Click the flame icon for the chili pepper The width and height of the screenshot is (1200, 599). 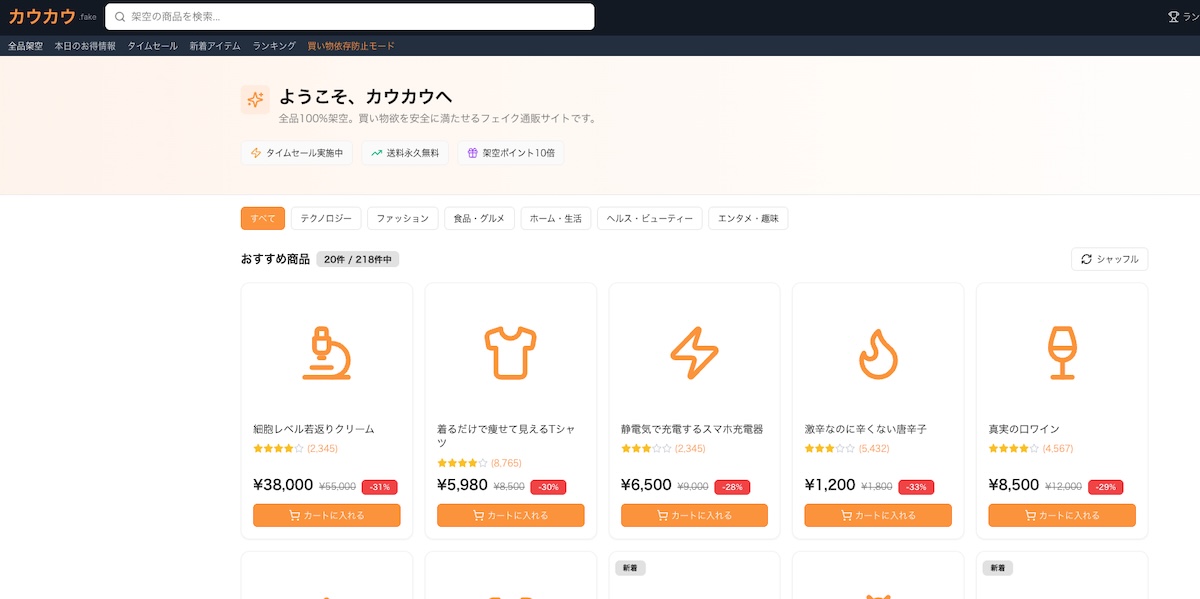[878, 353]
